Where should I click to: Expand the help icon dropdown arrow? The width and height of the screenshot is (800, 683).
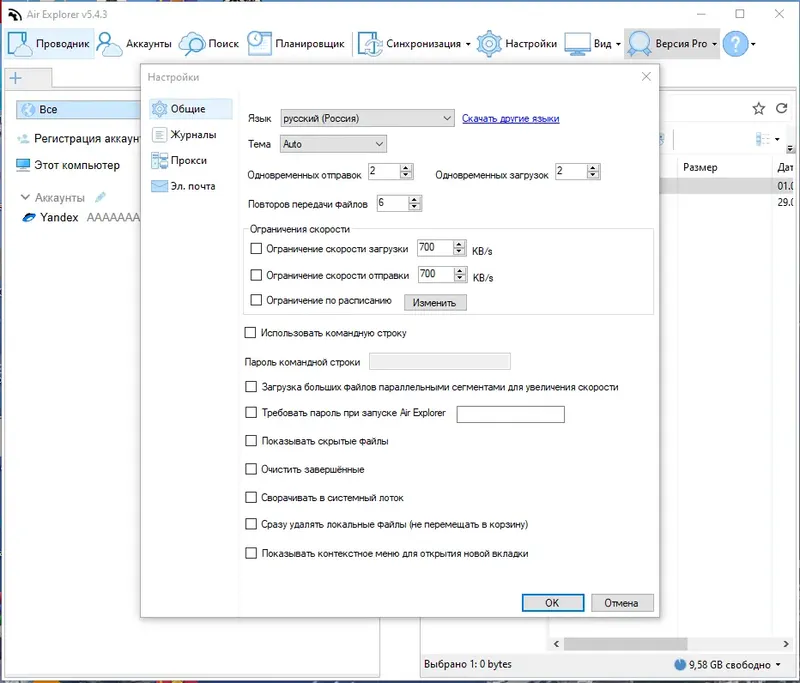[x=753, y=44]
